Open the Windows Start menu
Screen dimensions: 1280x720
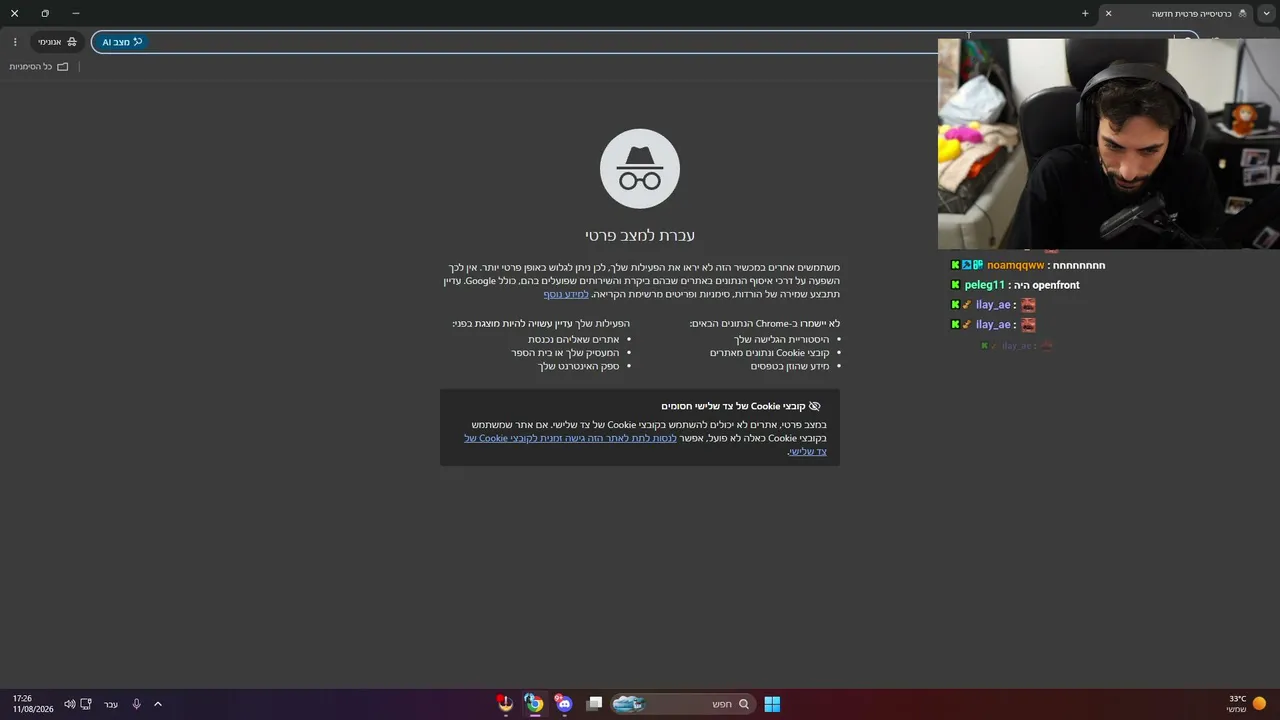(772, 704)
